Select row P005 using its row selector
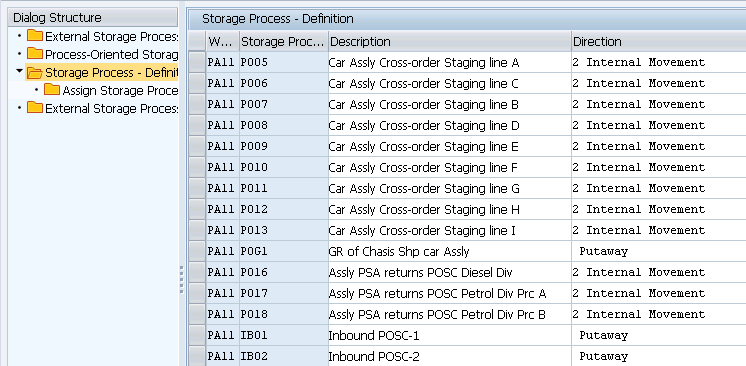Screen dimensions: 746x366 pyautogui.click(x=197, y=62)
